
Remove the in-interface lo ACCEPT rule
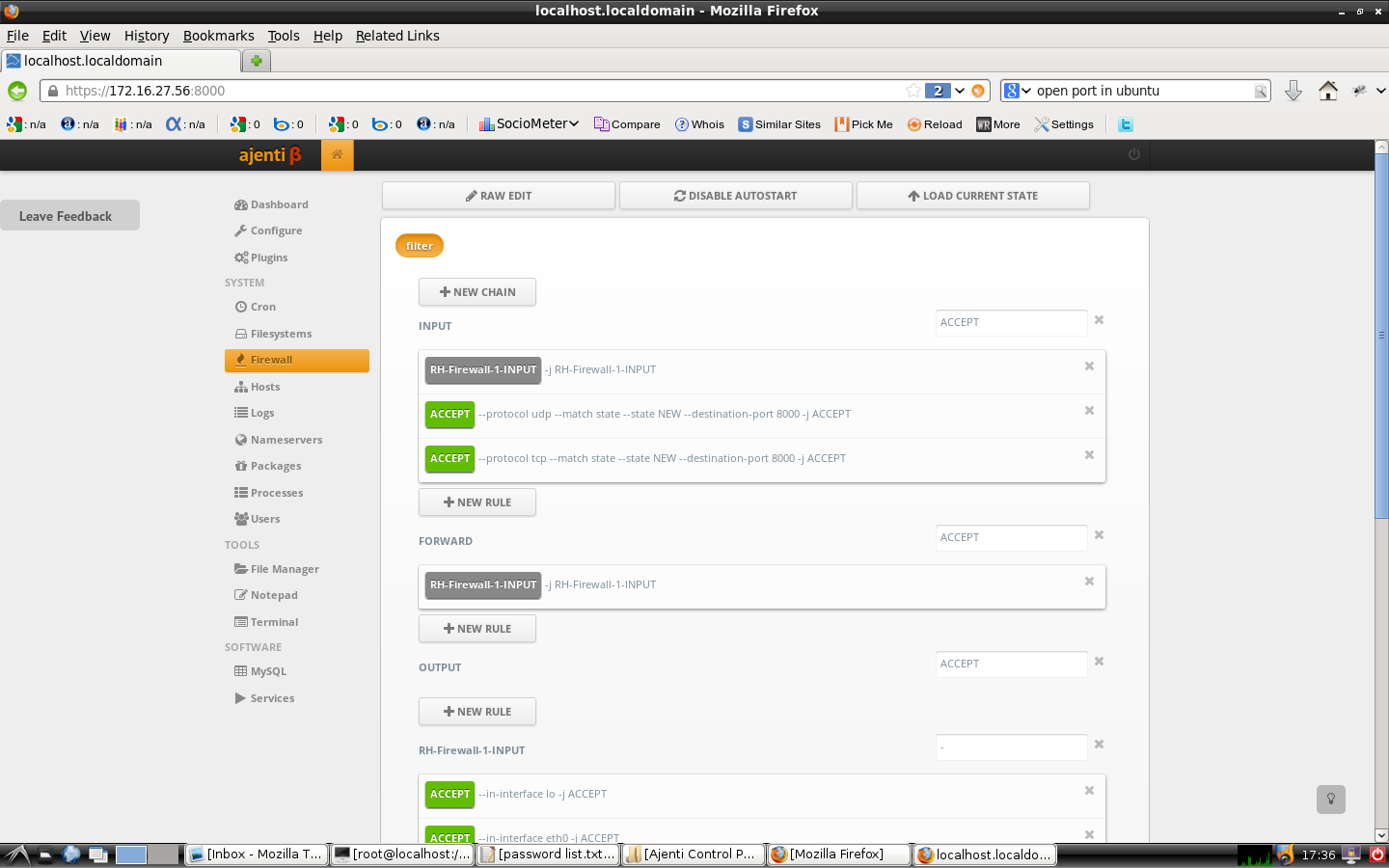[1089, 791]
